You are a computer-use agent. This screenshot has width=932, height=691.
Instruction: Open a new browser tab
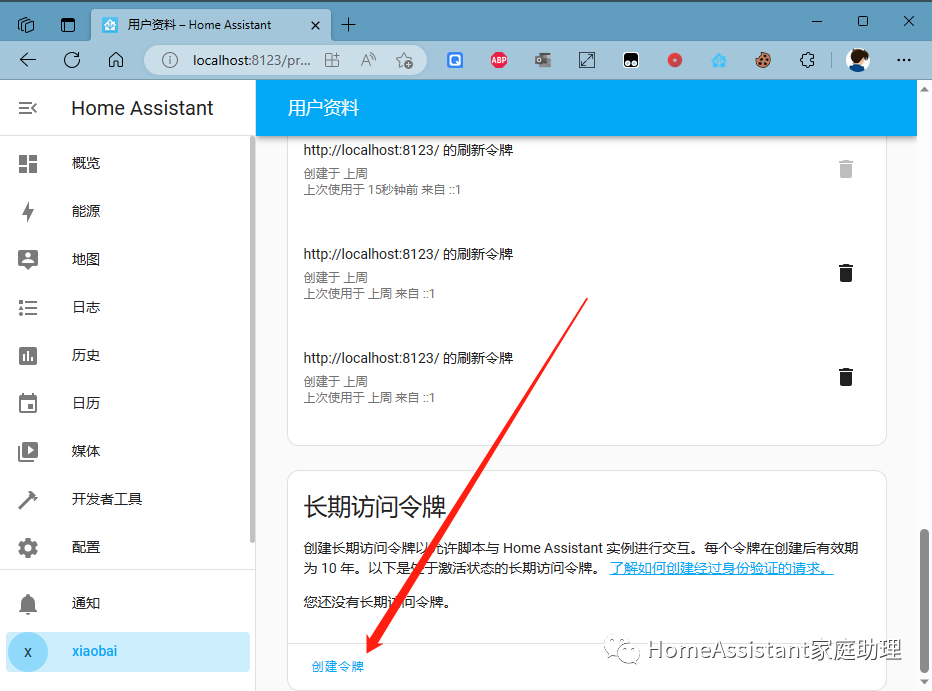coord(349,24)
